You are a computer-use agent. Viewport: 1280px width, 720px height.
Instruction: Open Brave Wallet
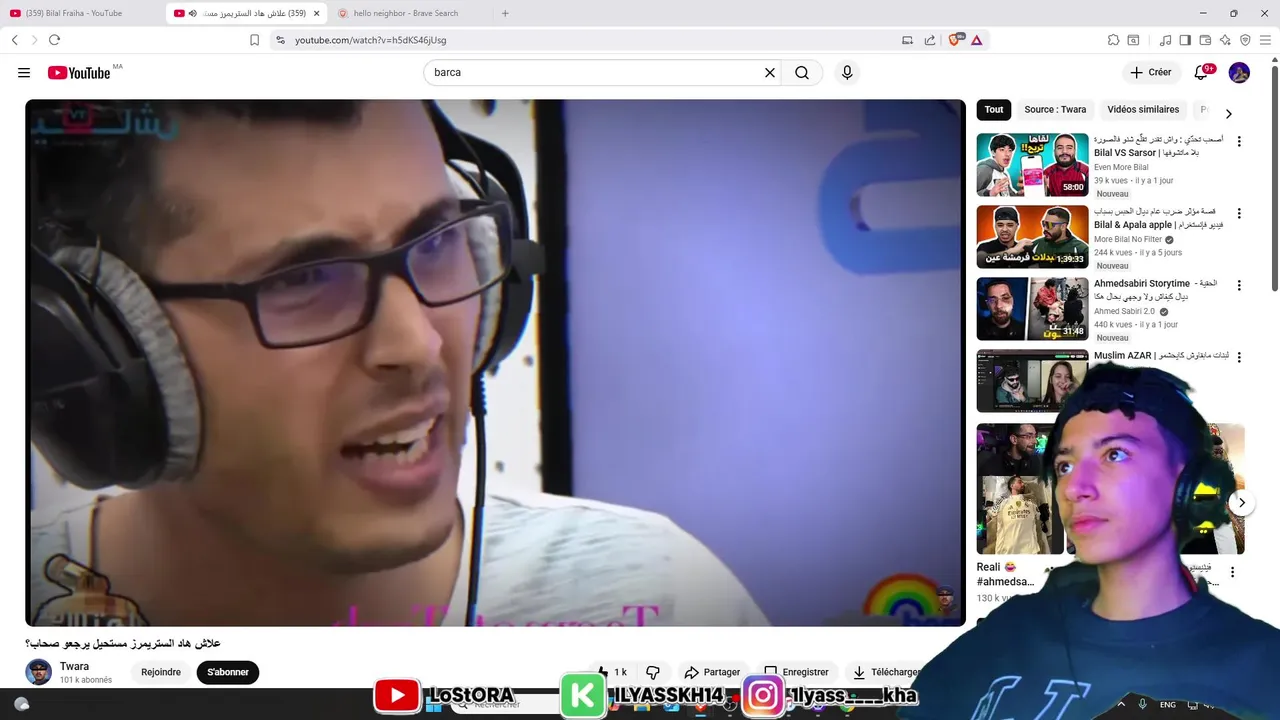coord(1205,40)
